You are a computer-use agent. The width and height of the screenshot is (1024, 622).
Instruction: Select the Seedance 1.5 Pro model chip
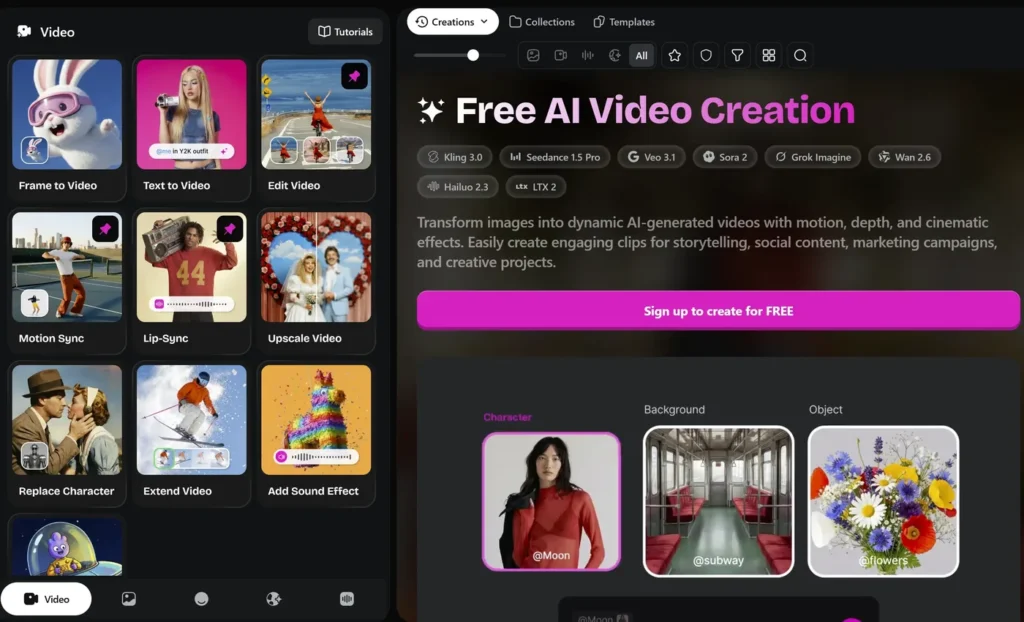pyautogui.click(x=555, y=157)
